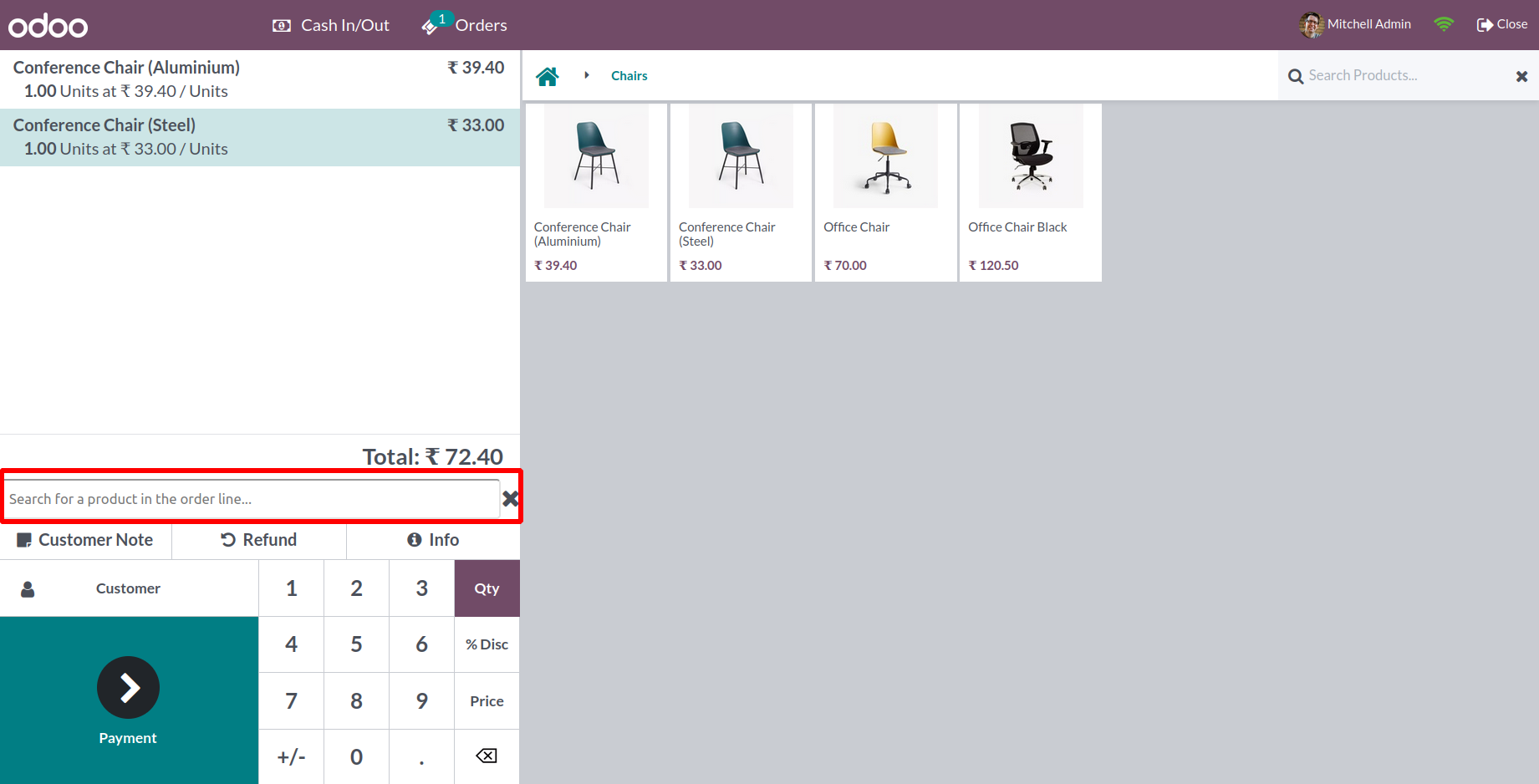Click the Mitchell Admin cashier name
This screenshot has height=784, width=1539.
[x=1369, y=24]
